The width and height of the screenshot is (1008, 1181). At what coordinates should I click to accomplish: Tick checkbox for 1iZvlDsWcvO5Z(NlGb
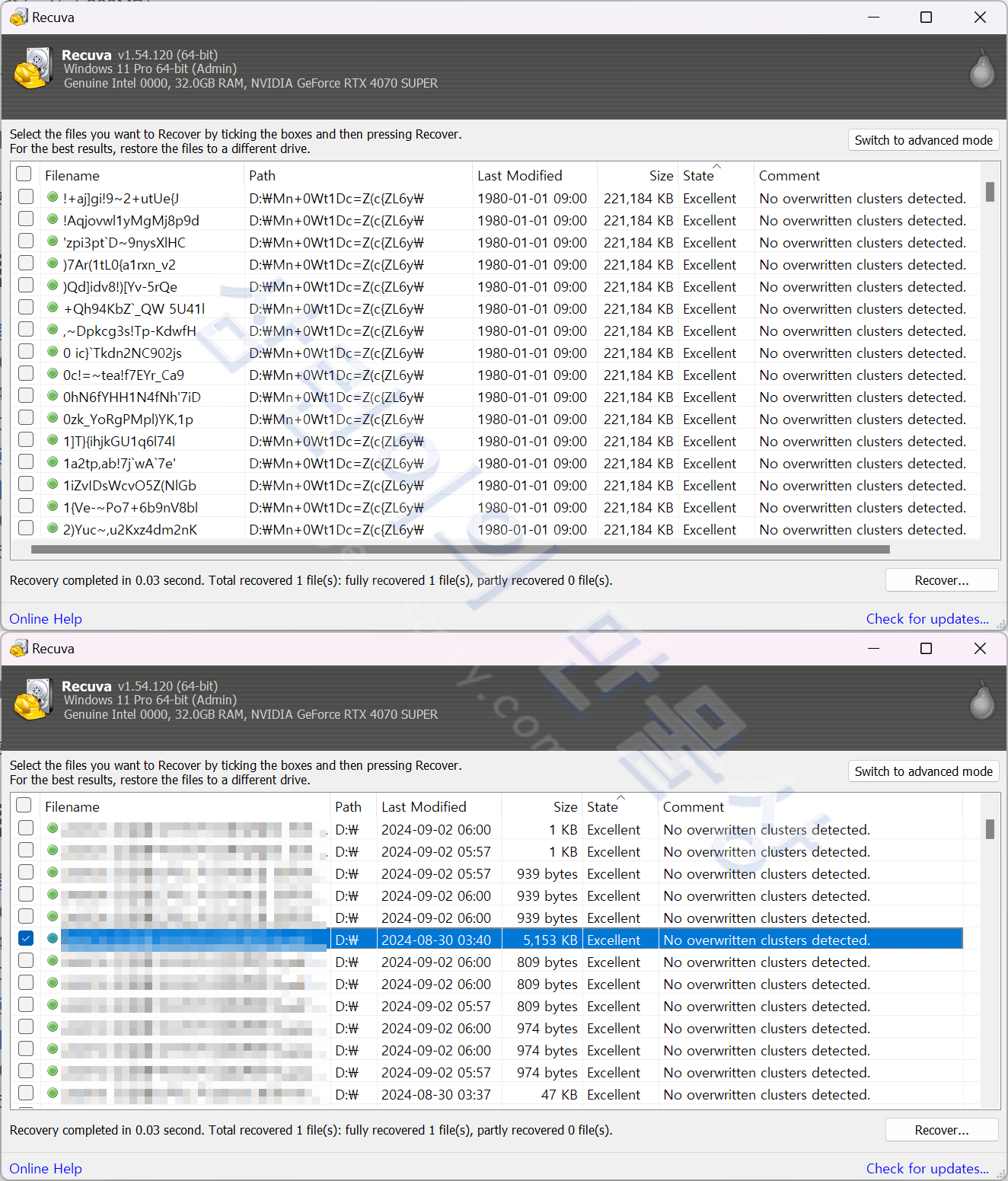pyautogui.click(x=26, y=484)
